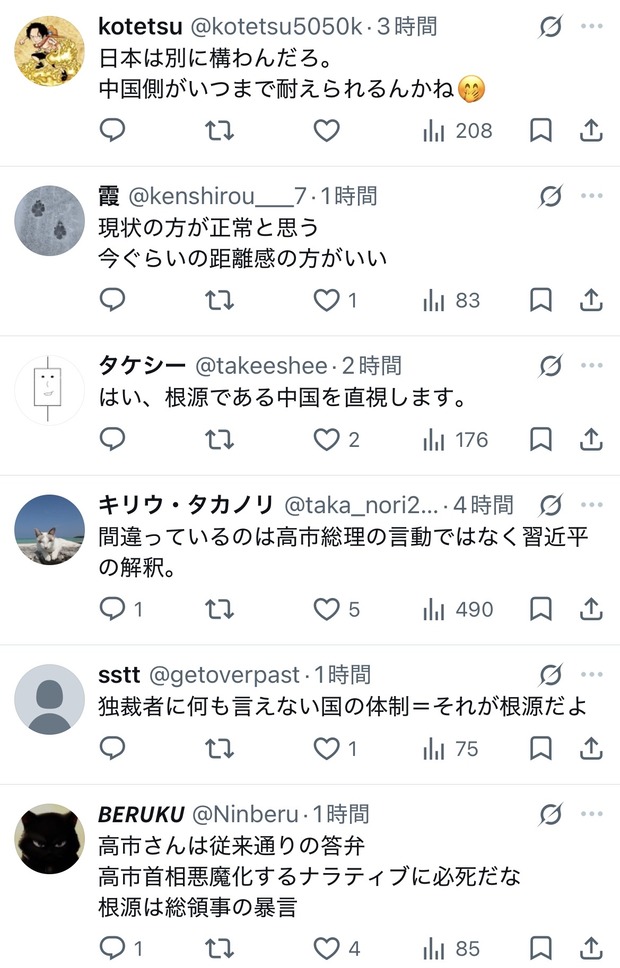
Task: Open Grok icon on タケシー's post
Action: 550,365
